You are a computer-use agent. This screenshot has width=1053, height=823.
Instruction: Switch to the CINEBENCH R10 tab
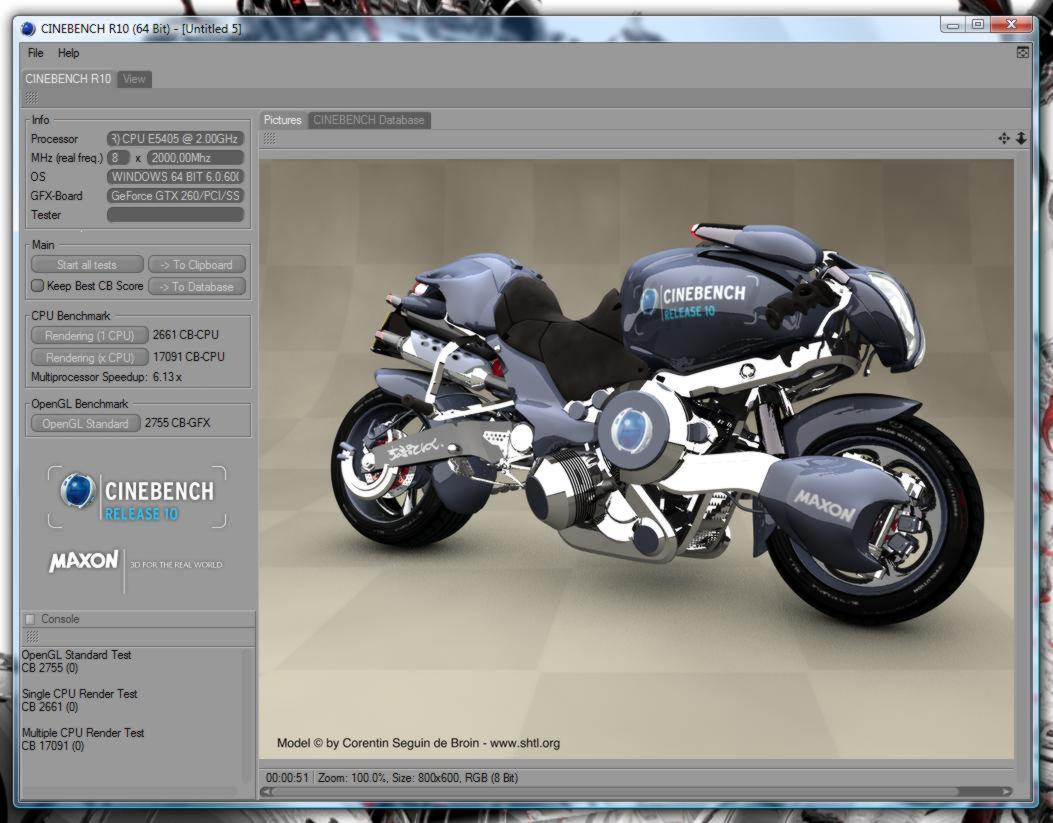(68, 79)
